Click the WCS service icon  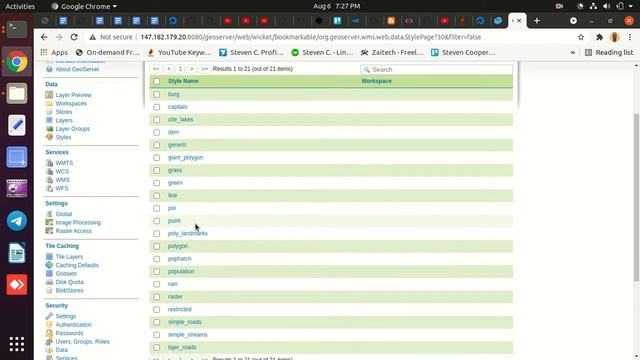point(49,171)
